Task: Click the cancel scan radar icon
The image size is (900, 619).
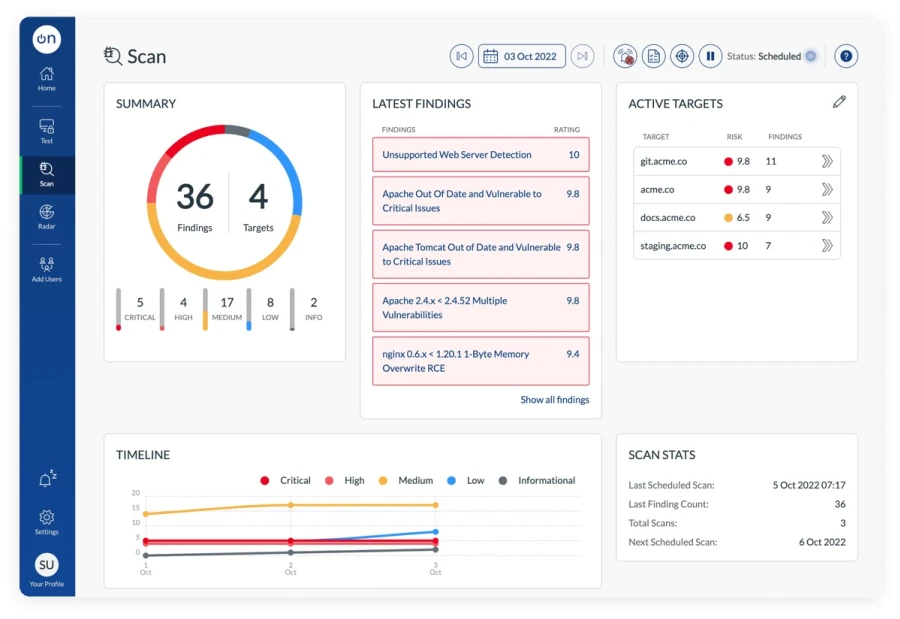Action: point(625,56)
